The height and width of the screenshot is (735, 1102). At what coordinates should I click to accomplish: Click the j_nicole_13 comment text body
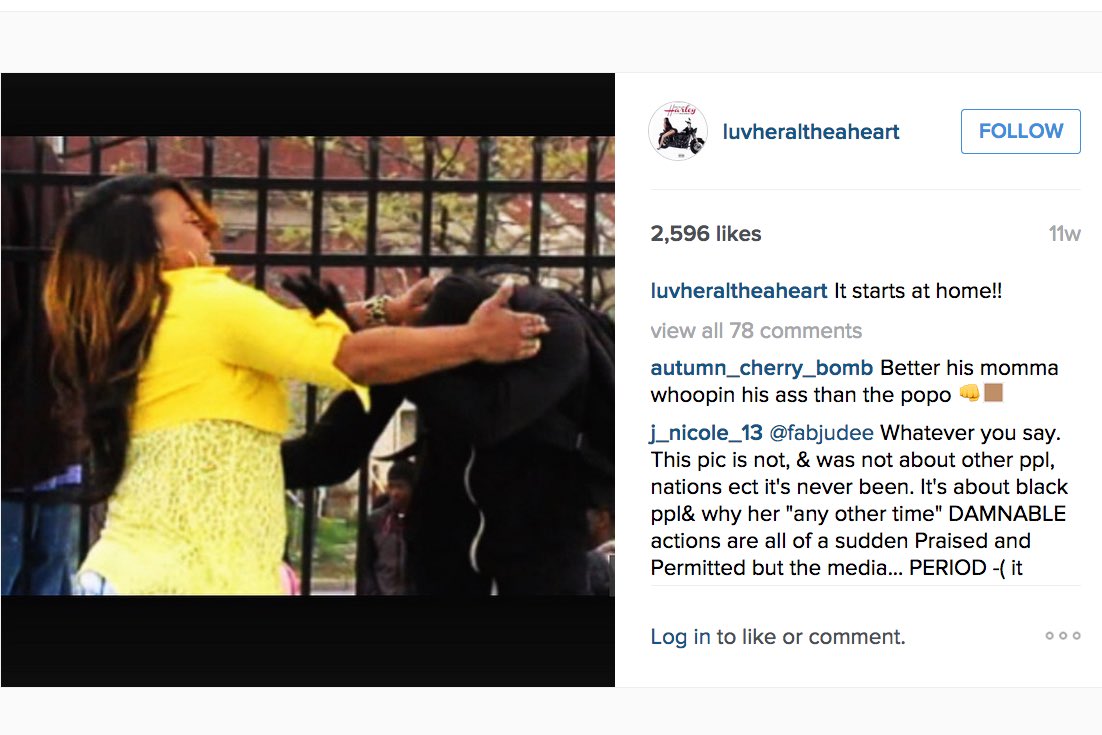(x=859, y=500)
